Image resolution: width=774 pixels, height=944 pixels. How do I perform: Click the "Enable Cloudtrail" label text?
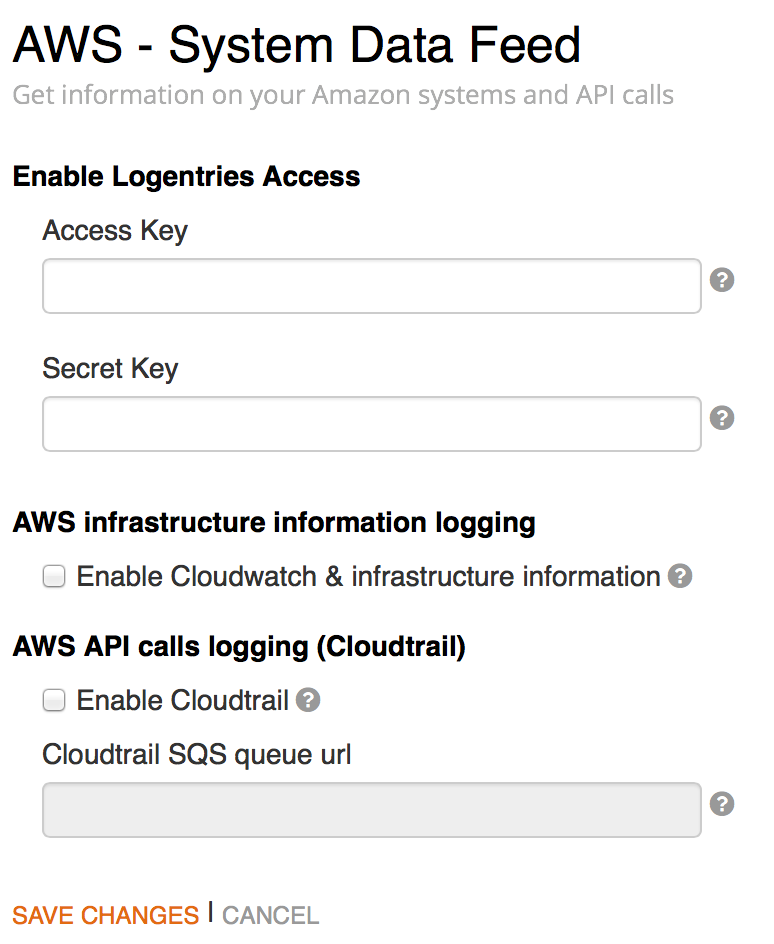click(x=183, y=701)
